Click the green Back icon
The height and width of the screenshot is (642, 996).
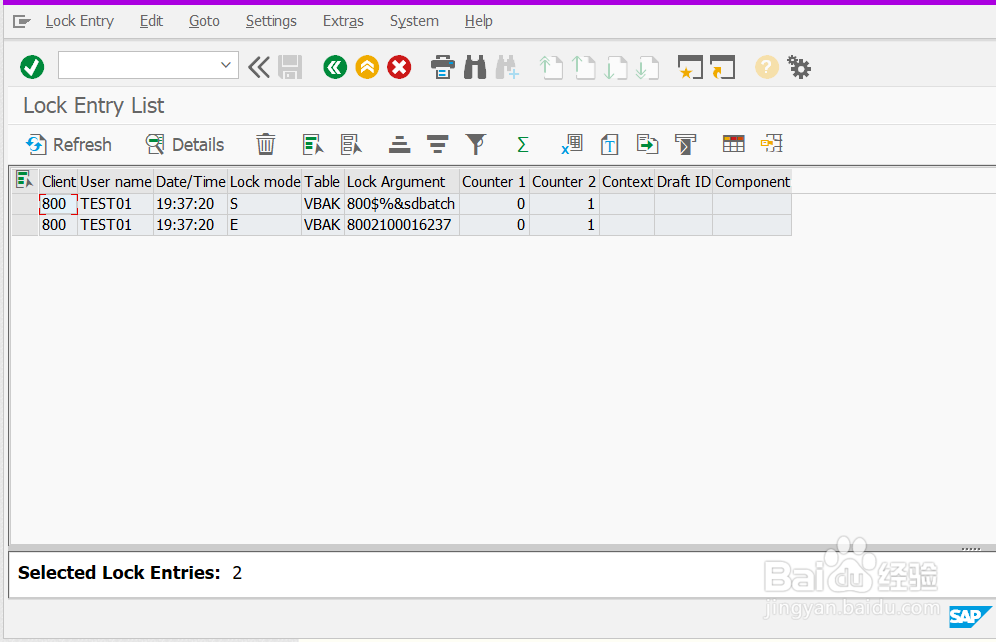pyautogui.click(x=335, y=67)
